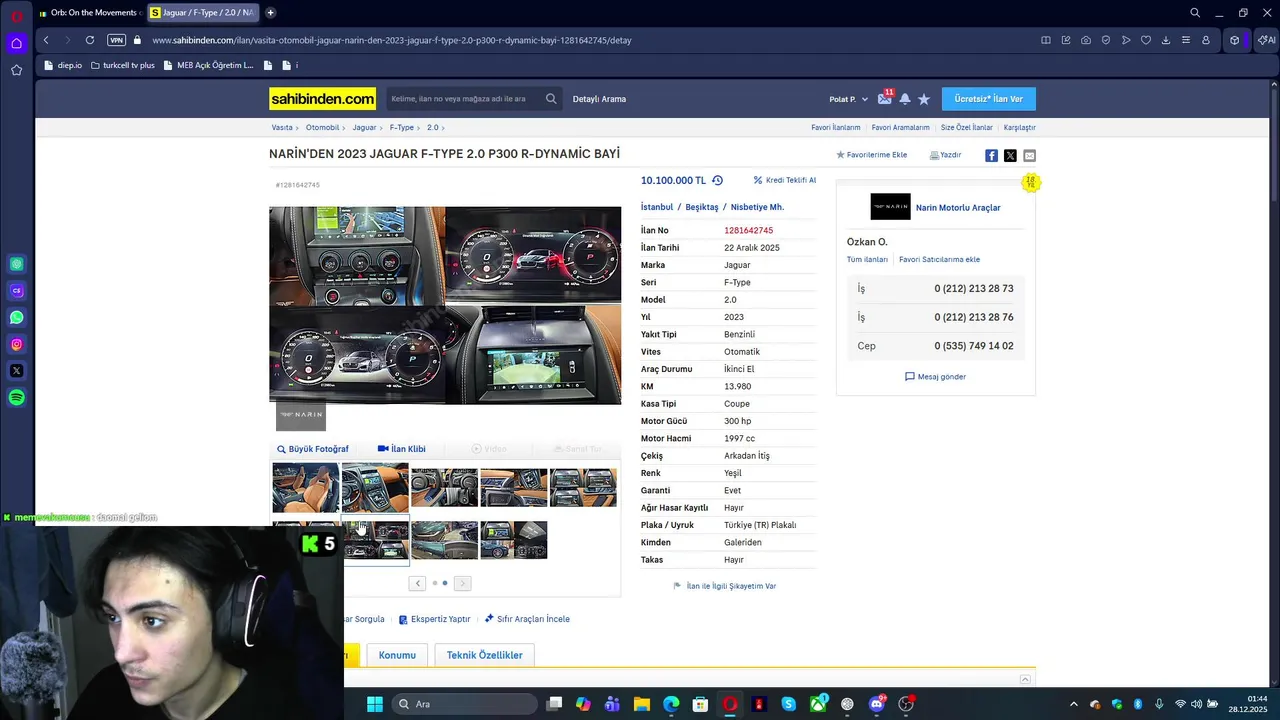Open Microsoft Edge from the taskbar
Viewport: 1280px width, 720px height.
tap(671, 704)
